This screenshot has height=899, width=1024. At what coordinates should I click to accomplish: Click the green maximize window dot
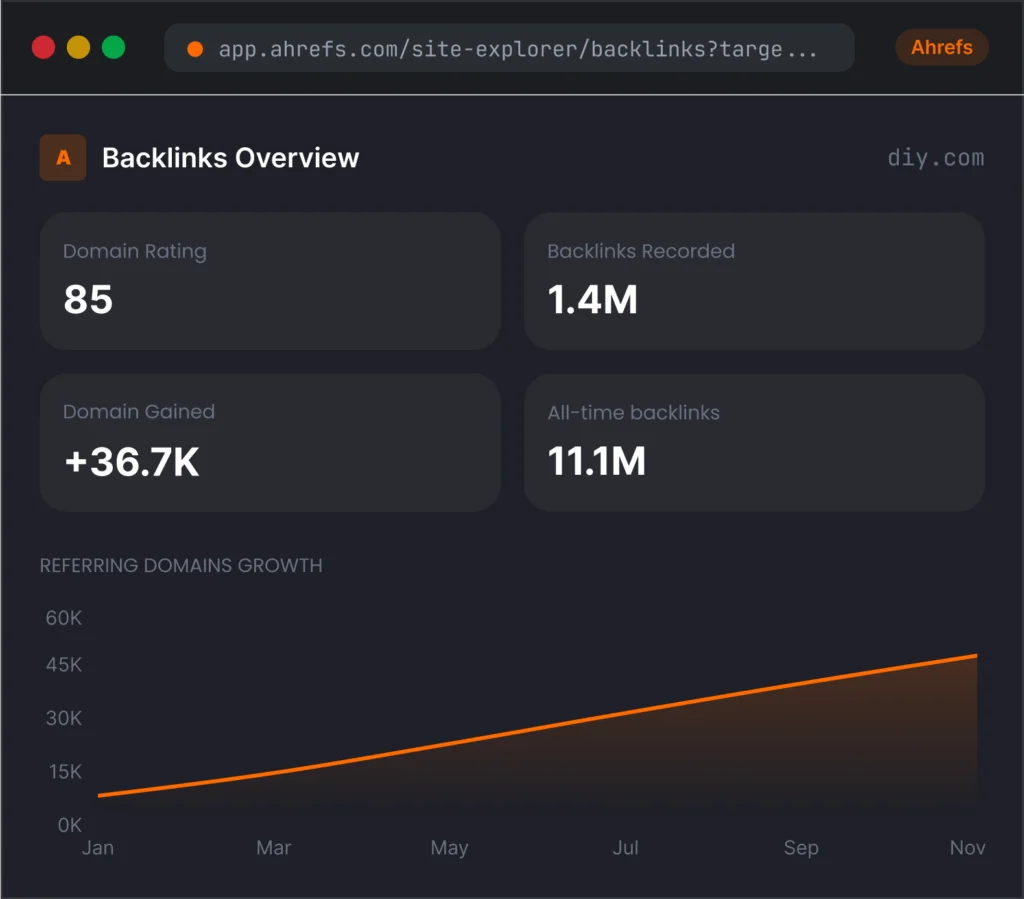pos(114,48)
